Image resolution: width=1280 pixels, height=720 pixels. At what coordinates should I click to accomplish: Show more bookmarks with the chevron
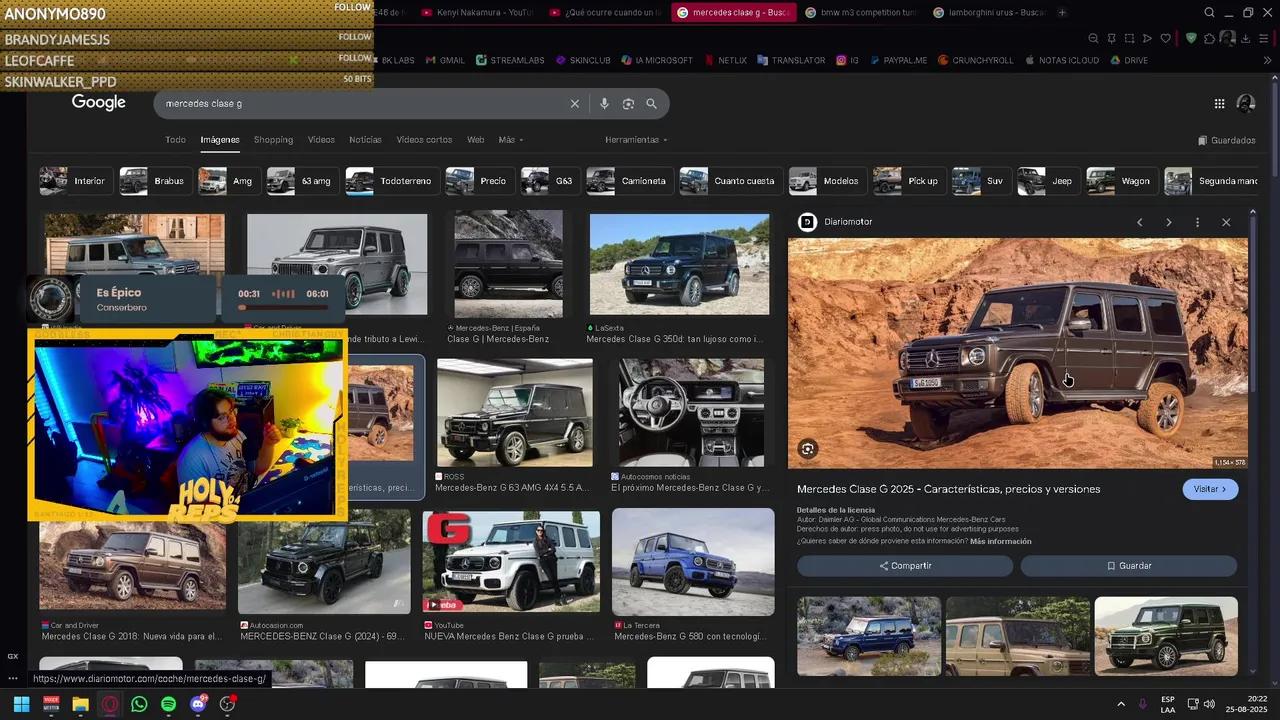pyautogui.click(x=1267, y=60)
